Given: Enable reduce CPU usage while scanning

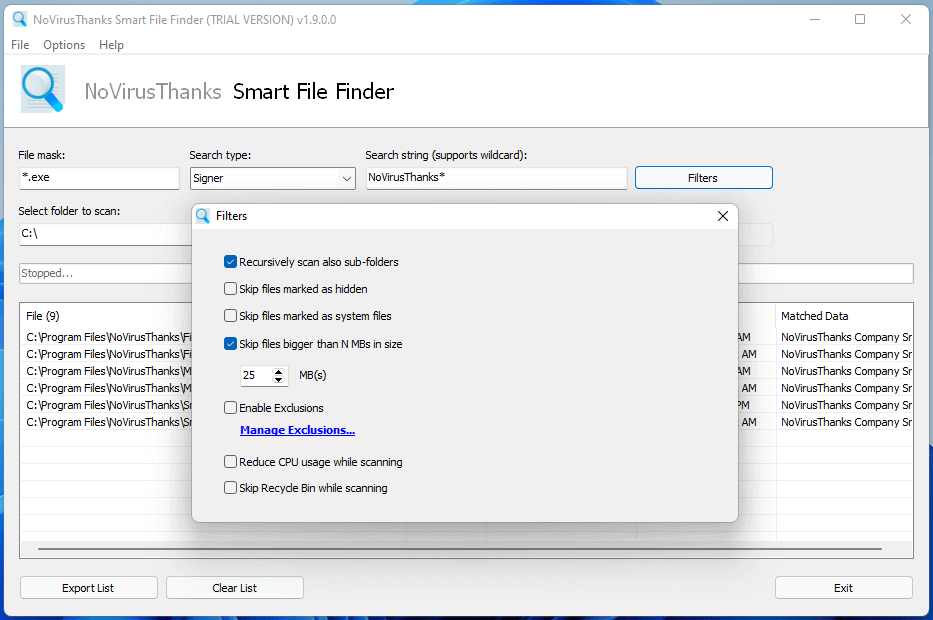Looking at the screenshot, I should point(230,462).
